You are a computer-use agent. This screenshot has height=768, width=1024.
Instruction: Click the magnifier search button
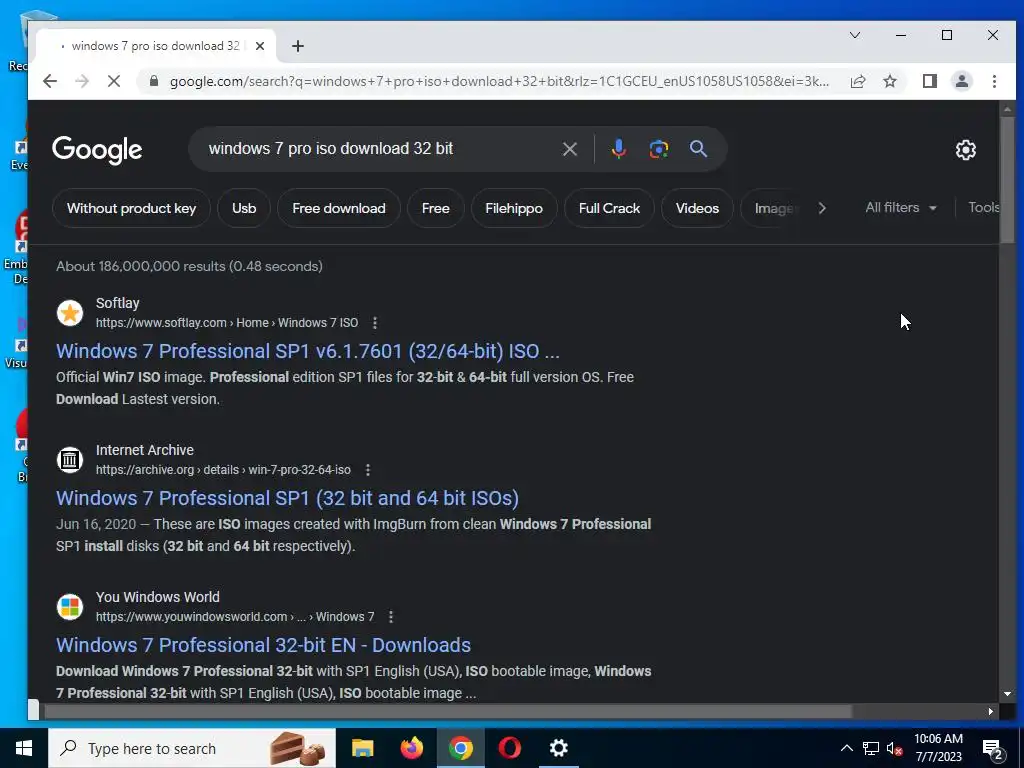coord(698,149)
